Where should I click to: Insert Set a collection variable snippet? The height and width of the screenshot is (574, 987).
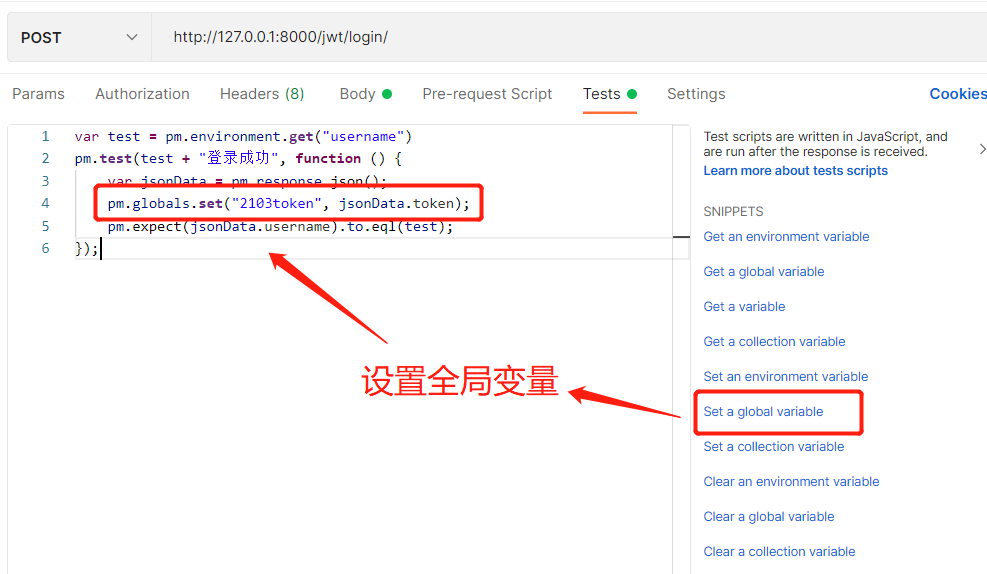coord(774,447)
